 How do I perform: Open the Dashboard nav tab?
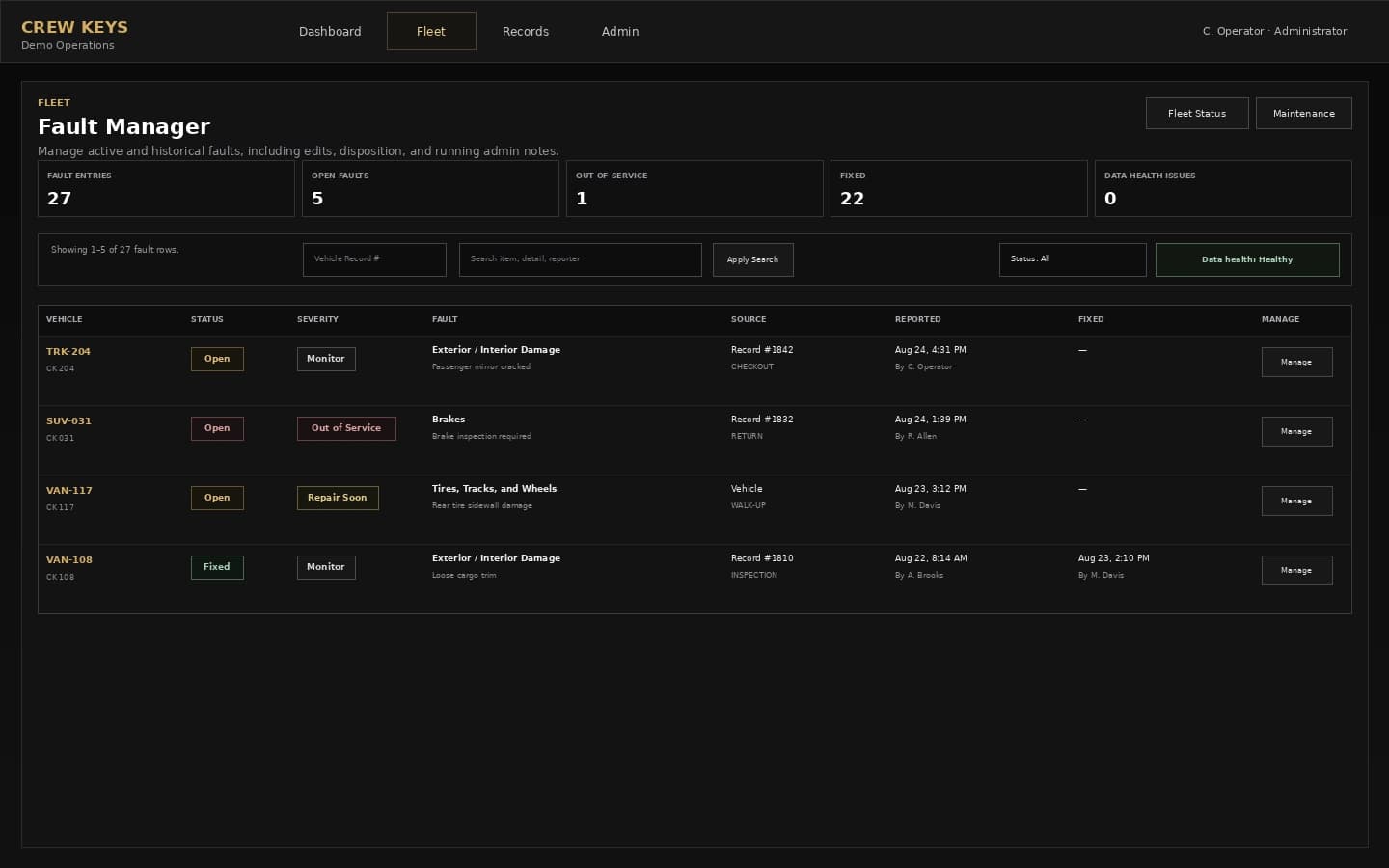[330, 31]
